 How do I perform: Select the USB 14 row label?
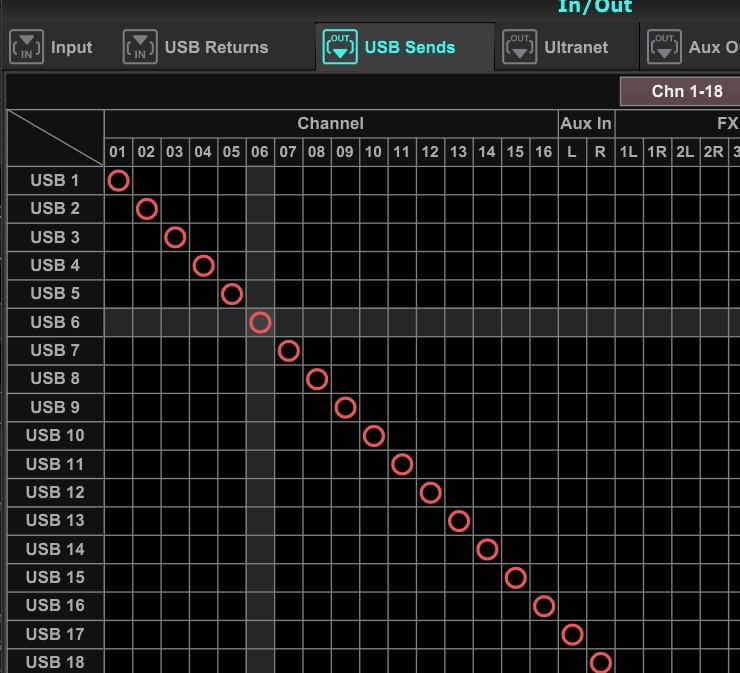(x=55, y=549)
